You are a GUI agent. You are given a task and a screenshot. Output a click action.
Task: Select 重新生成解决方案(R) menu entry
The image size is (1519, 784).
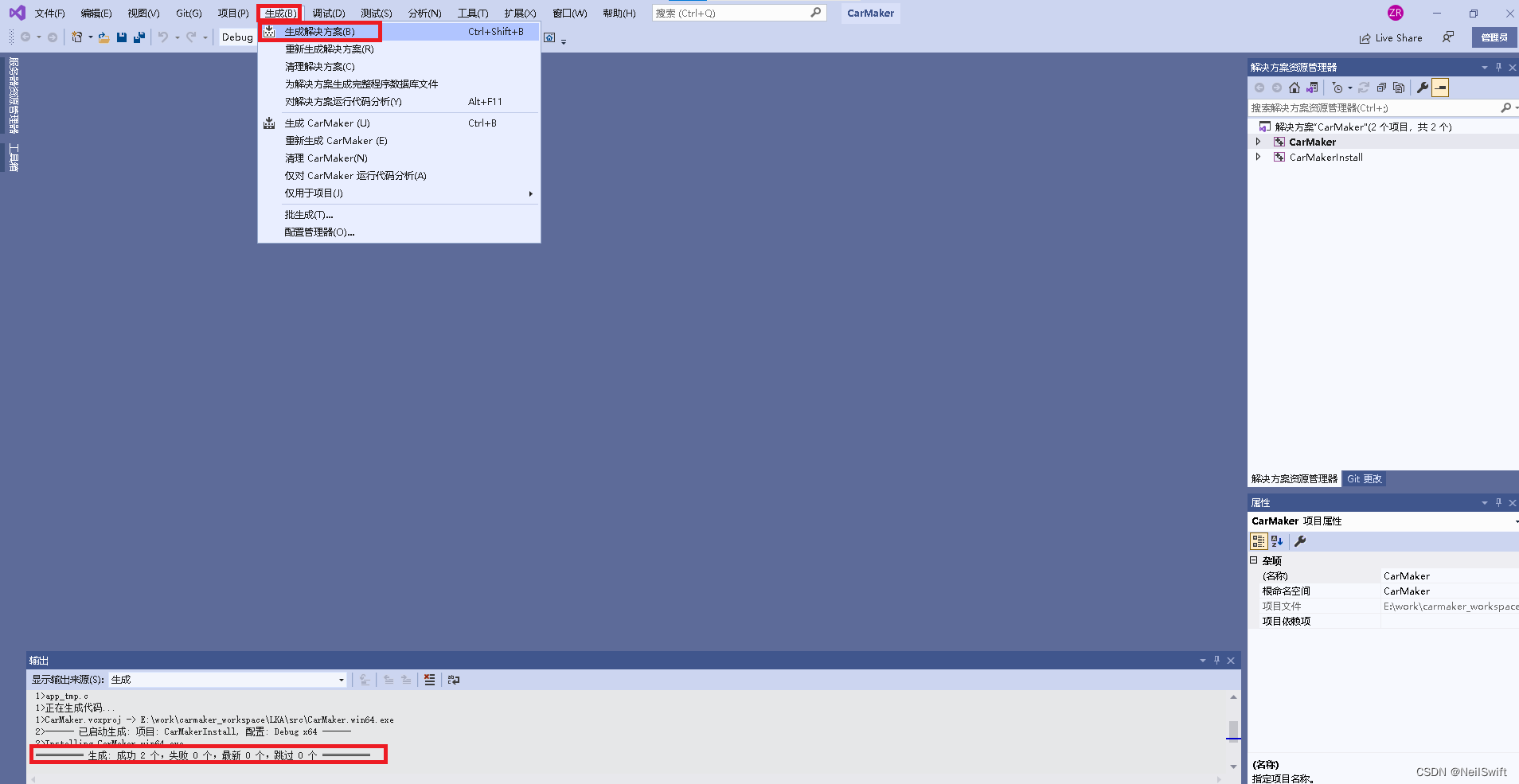click(399, 49)
